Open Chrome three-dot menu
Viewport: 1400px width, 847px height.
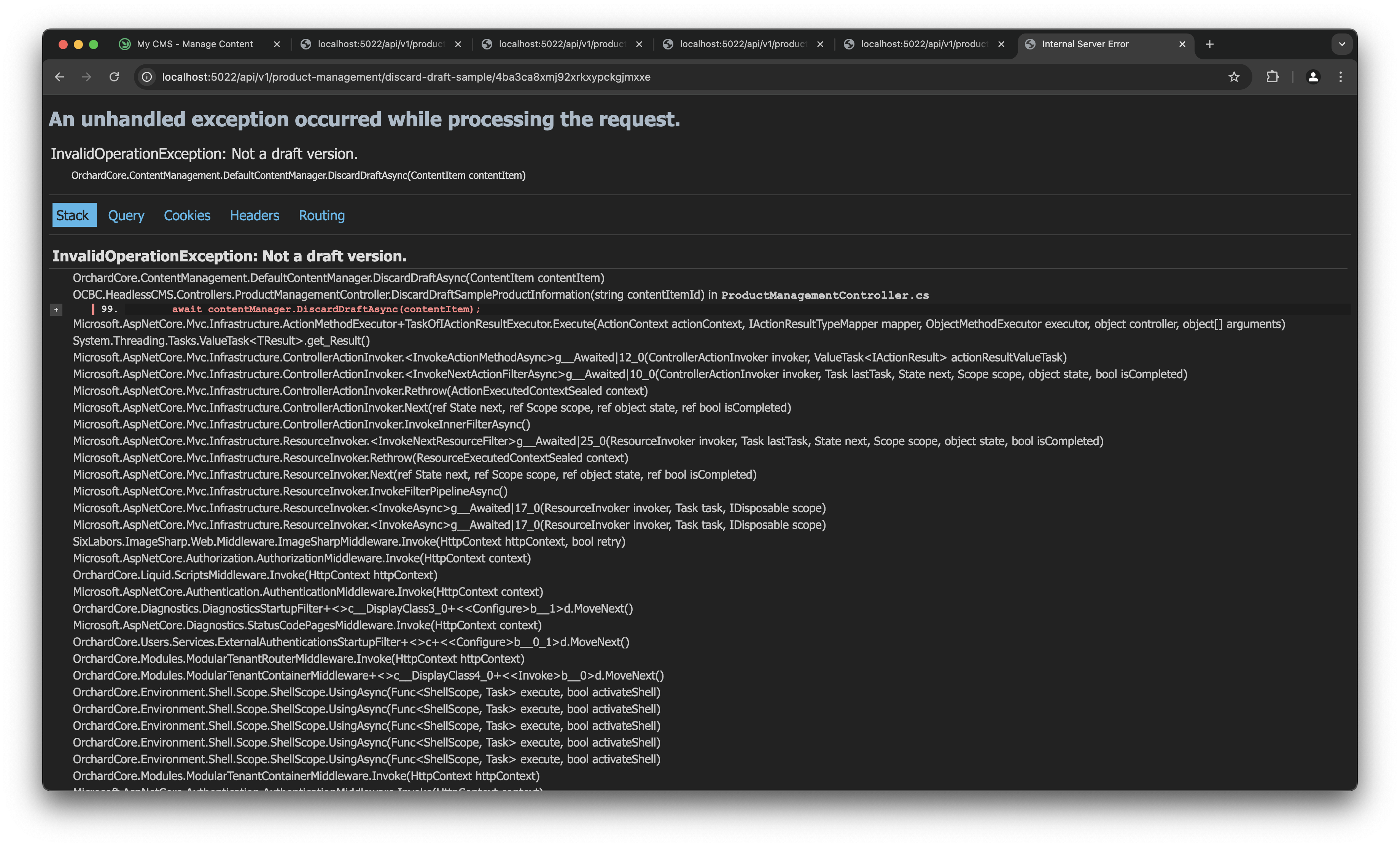click(1340, 77)
